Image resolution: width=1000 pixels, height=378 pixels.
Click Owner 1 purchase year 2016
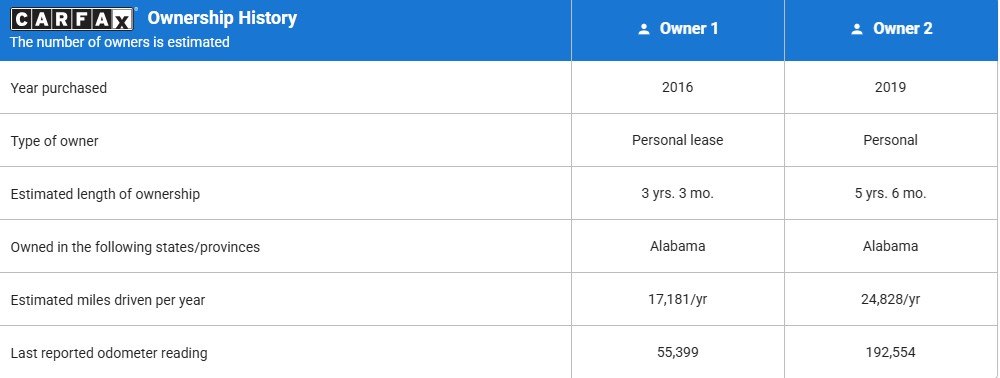pyautogui.click(x=677, y=87)
